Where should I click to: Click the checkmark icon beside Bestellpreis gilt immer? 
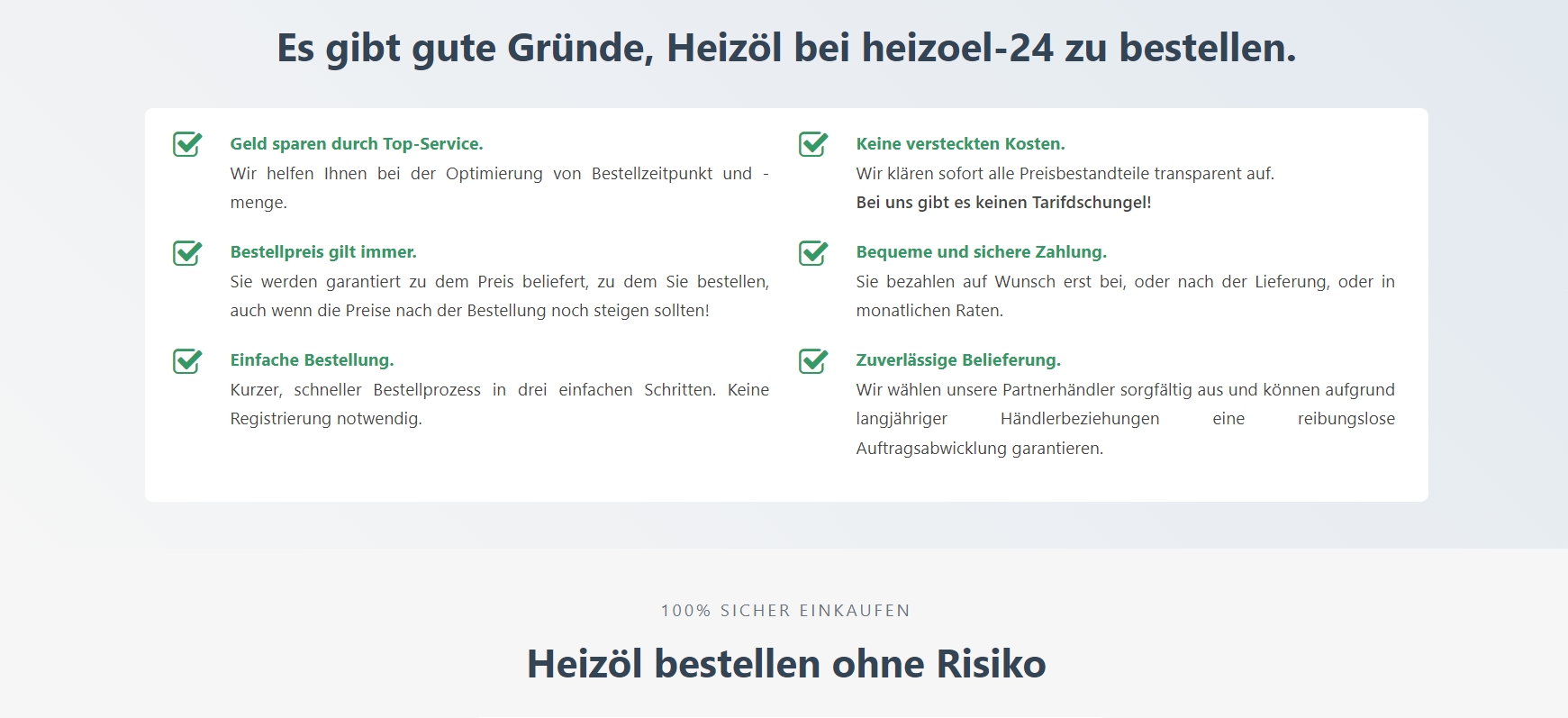point(187,252)
